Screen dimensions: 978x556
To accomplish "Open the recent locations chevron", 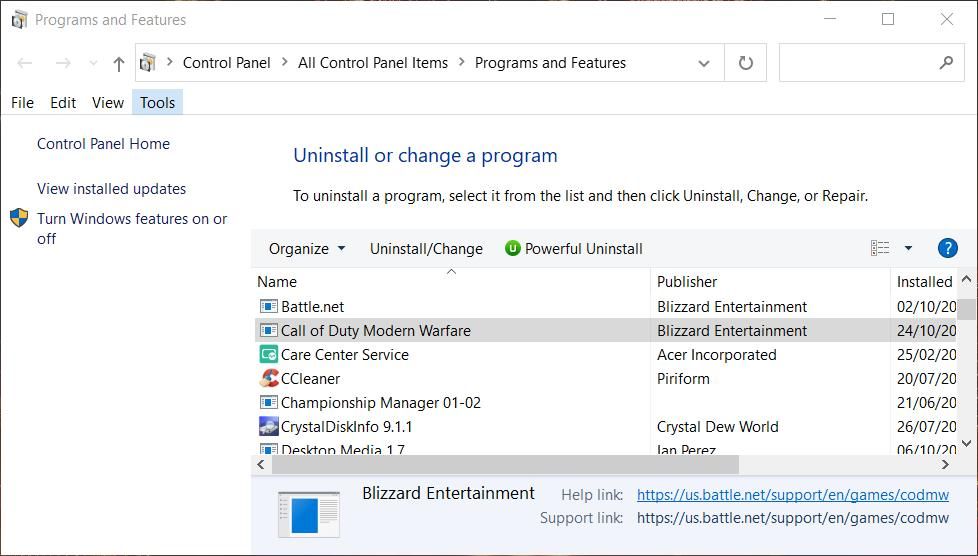I will (93, 63).
